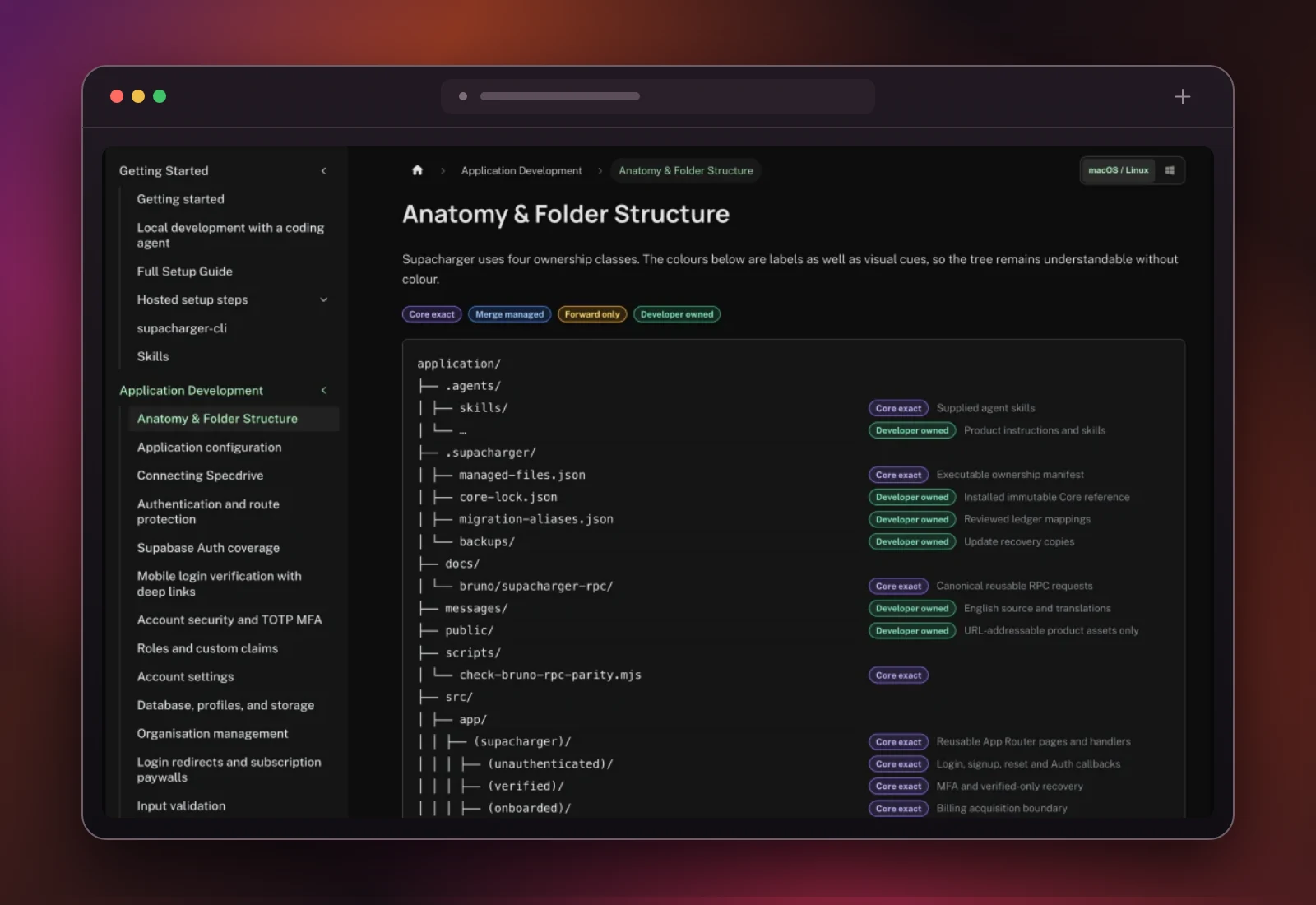Open Local development with a coding agent
Screen dimensions: 1316x905
click(230, 235)
